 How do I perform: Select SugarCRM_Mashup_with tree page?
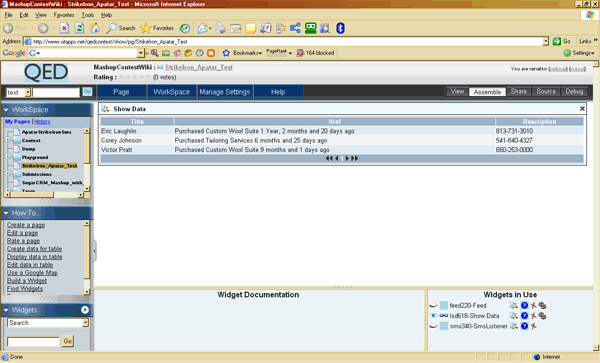tap(52, 183)
